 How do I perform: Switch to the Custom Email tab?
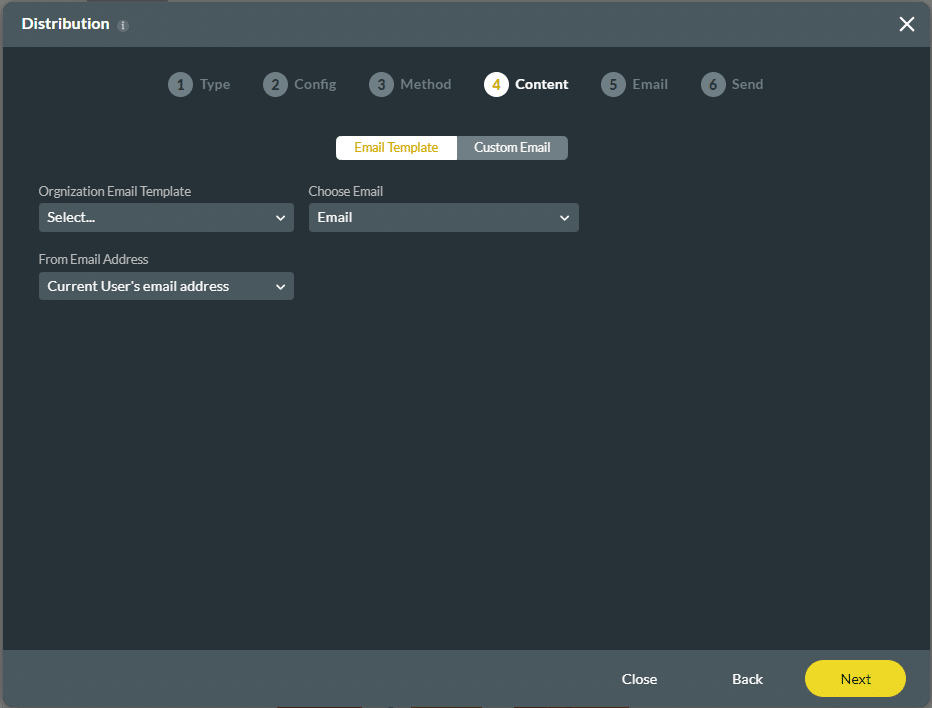tap(512, 147)
